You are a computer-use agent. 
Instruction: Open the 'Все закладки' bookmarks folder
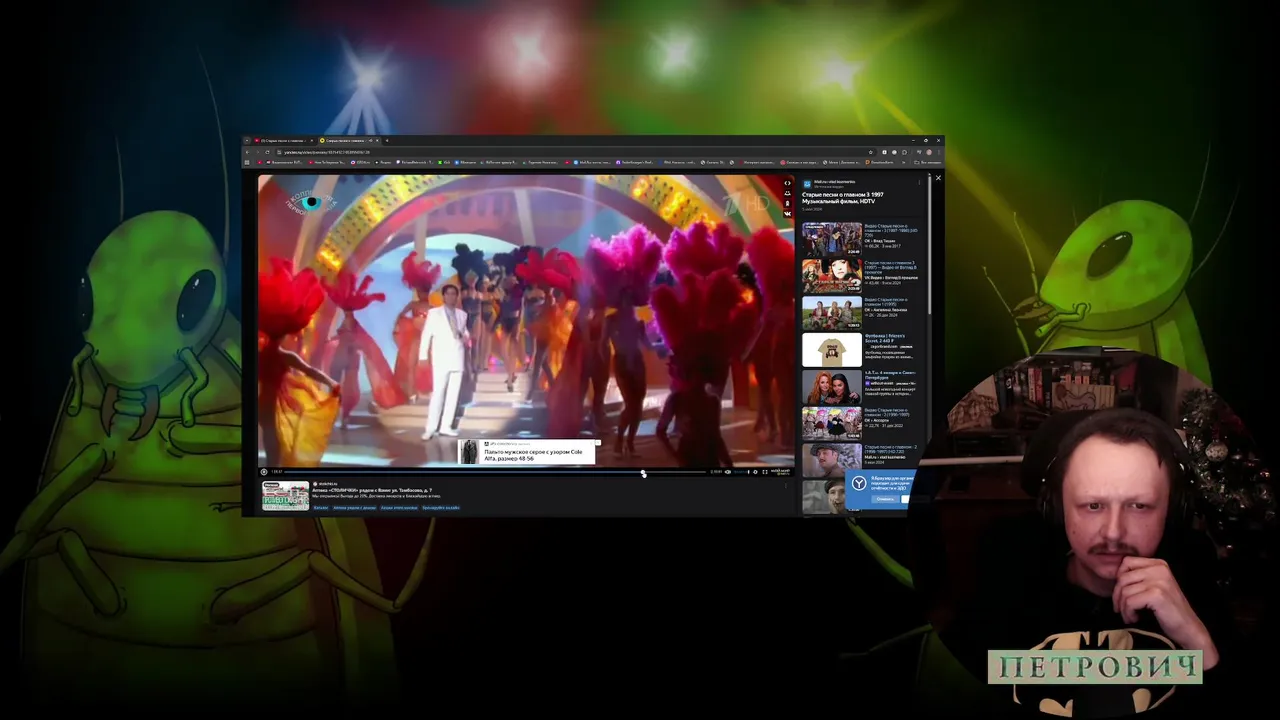pyautogui.click(x=927, y=162)
